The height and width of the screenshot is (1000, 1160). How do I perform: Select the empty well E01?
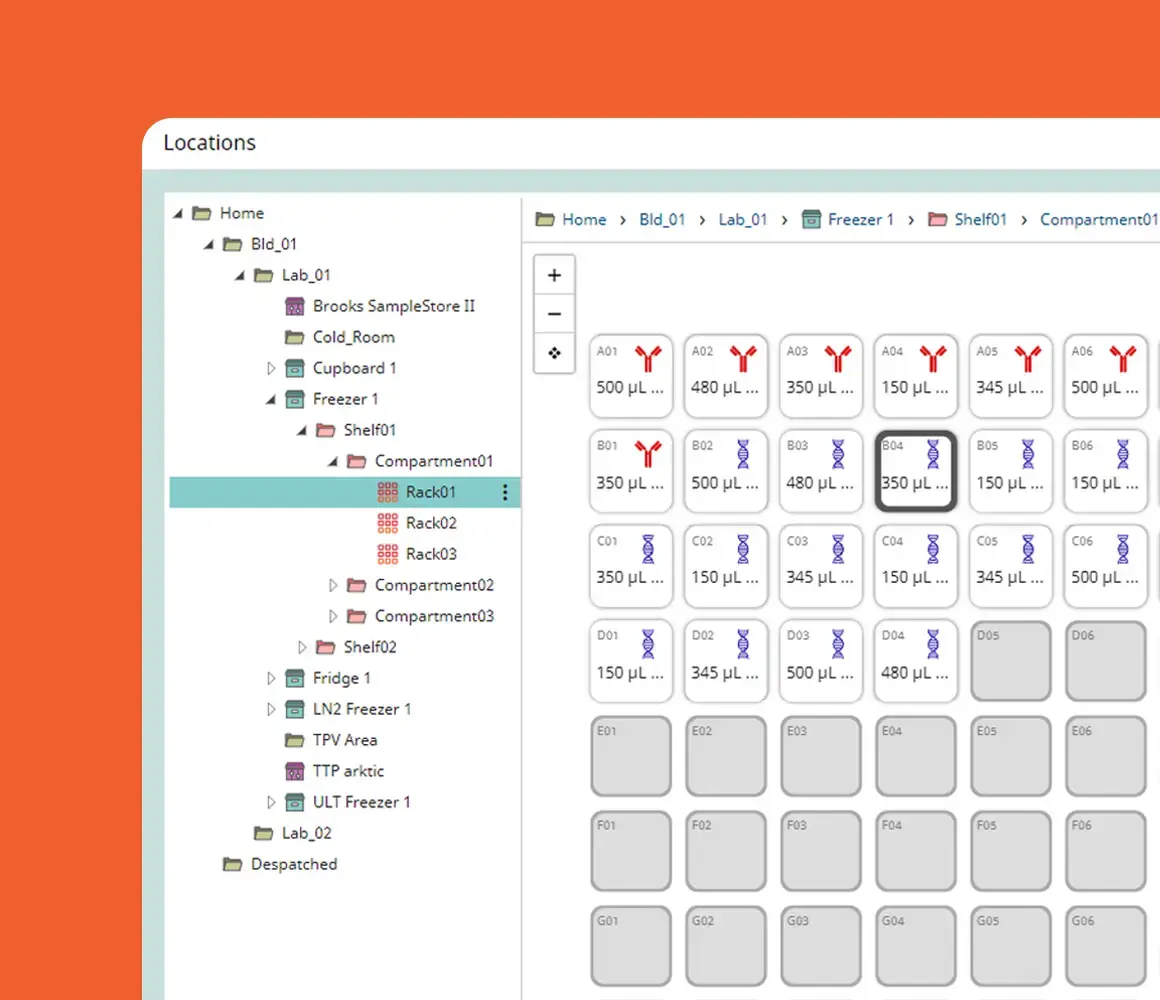pos(631,756)
